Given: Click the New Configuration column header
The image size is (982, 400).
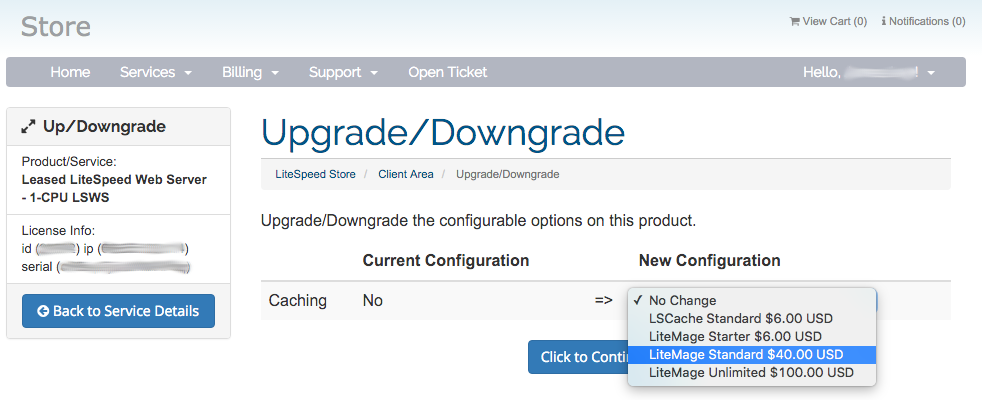Looking at the screenshot, I should pyautogui.click(x=710, y=260).
